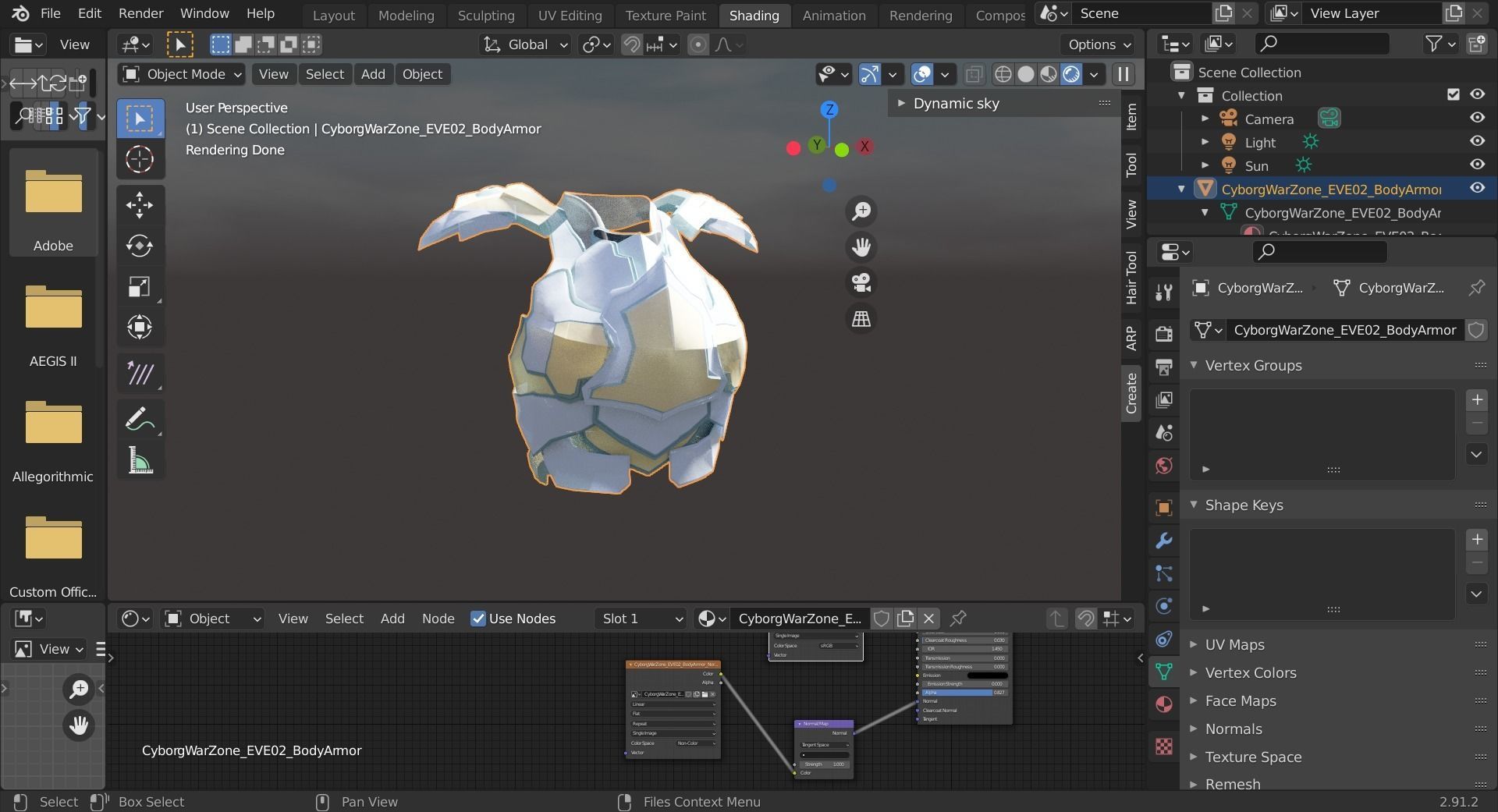Image resolution: width=1498 pixels, height=812 pixels.
Task: Click the viewport zoom magnifier icon
Action: 861,211
